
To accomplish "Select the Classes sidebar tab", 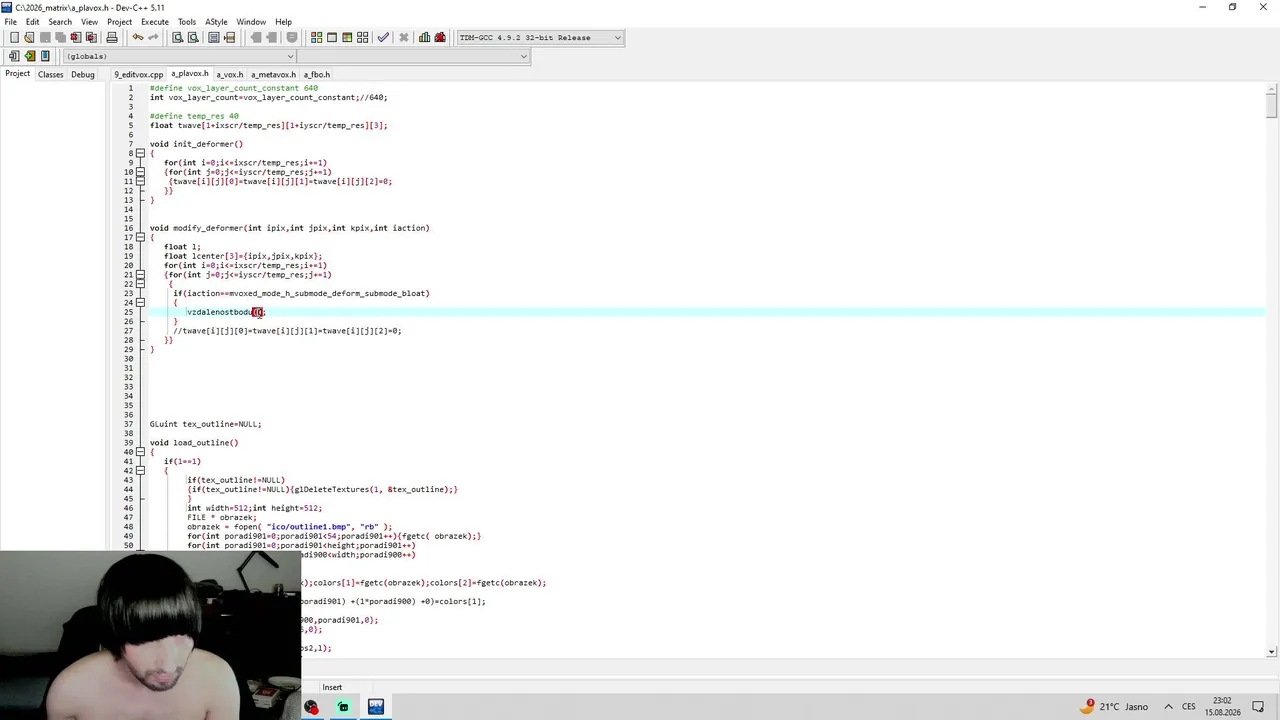I will 50,75.
